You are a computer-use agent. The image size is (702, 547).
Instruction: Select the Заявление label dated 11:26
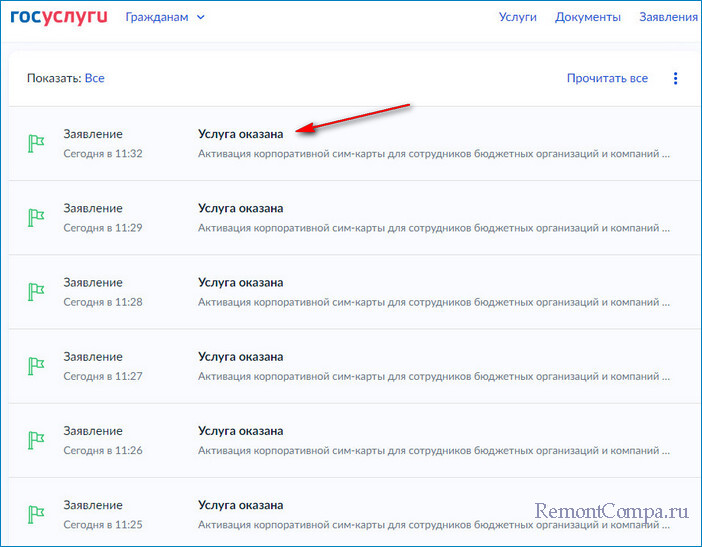93,431
